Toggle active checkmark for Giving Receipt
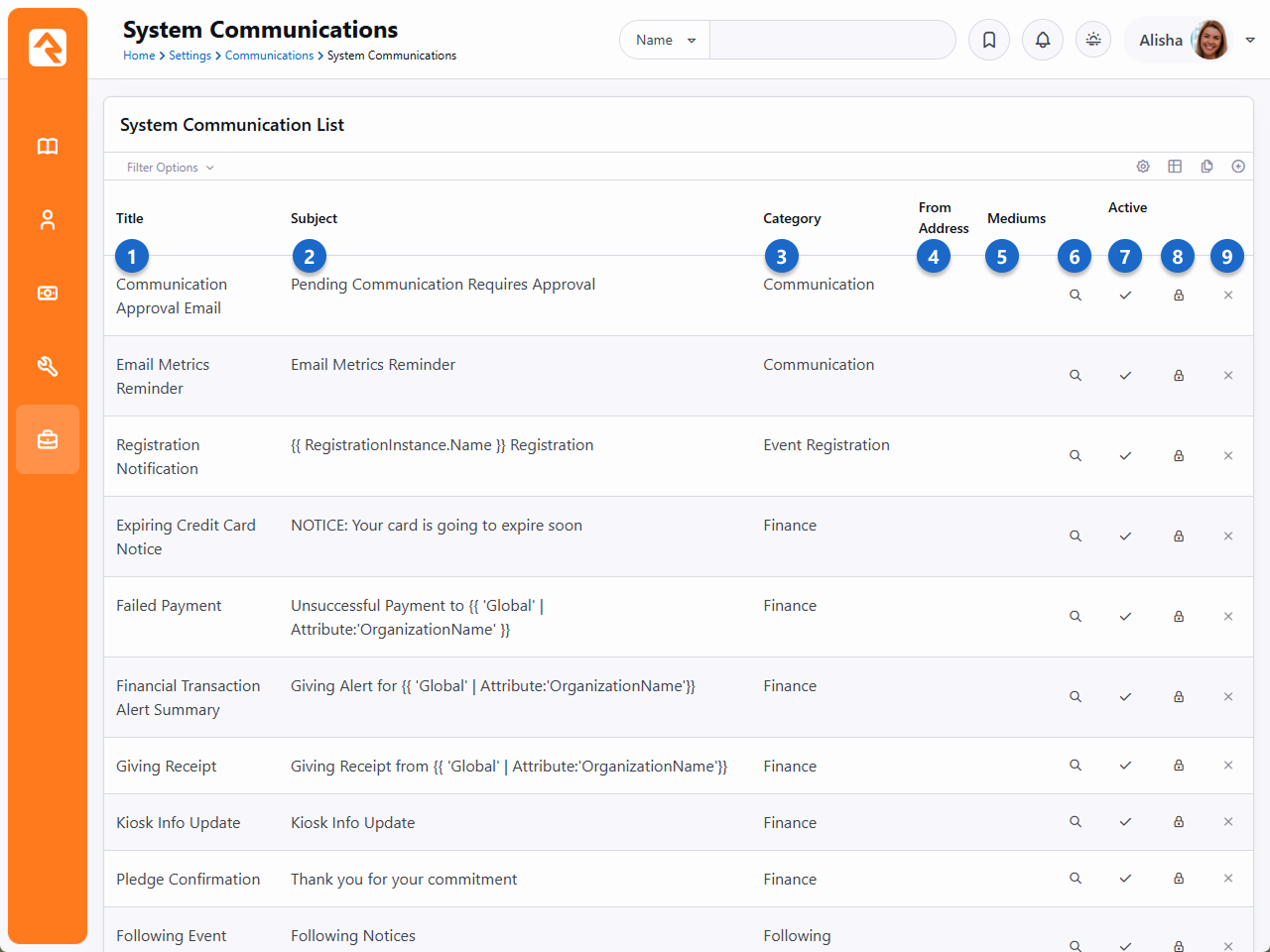 [1125, 766]
